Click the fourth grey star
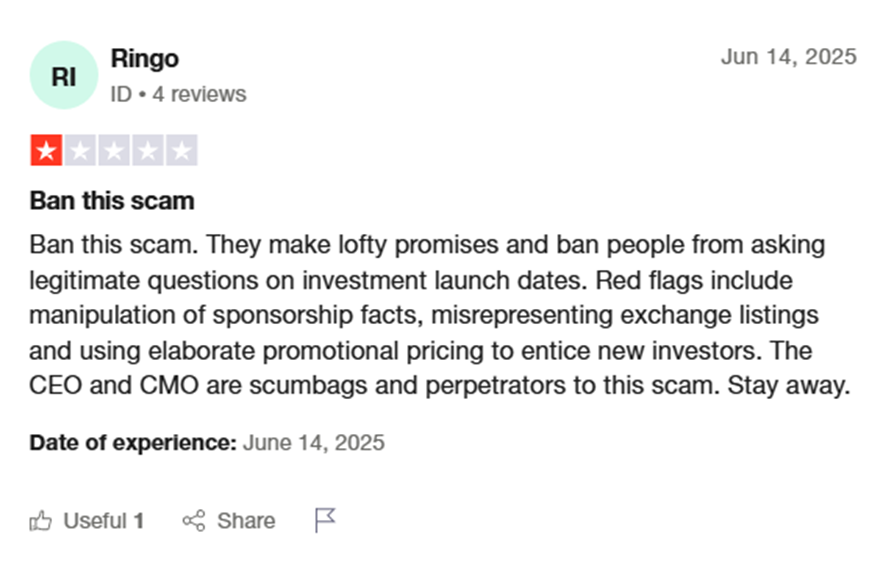 148,150
